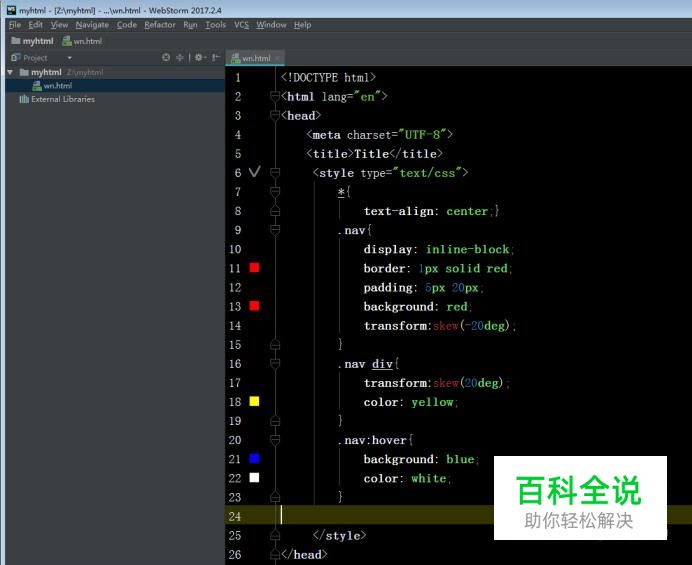Open red border color swatch line 11
The width and height of the screenshot is (692, 565).
tap(254, 267)
